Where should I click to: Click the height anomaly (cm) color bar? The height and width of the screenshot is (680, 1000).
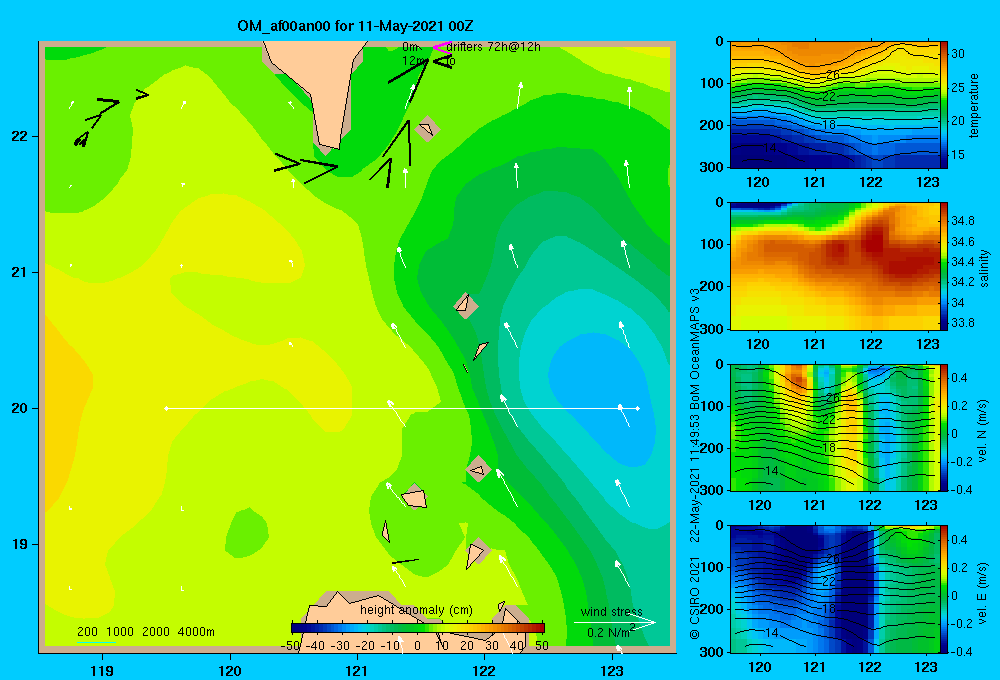pyautogui.click(x=418, y=628)
